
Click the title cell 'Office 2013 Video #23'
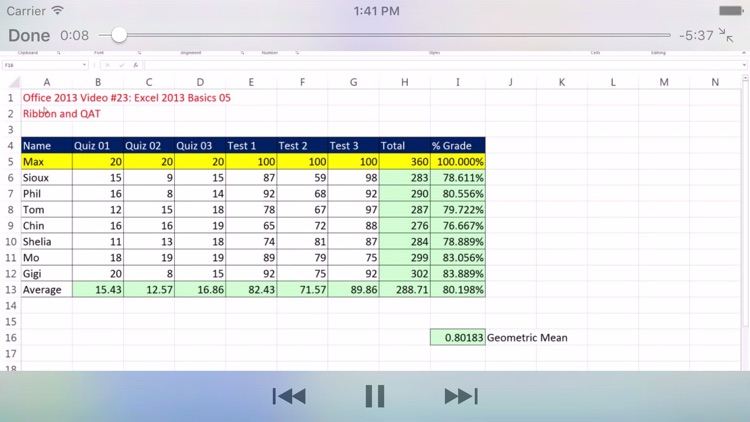point(127,98)
